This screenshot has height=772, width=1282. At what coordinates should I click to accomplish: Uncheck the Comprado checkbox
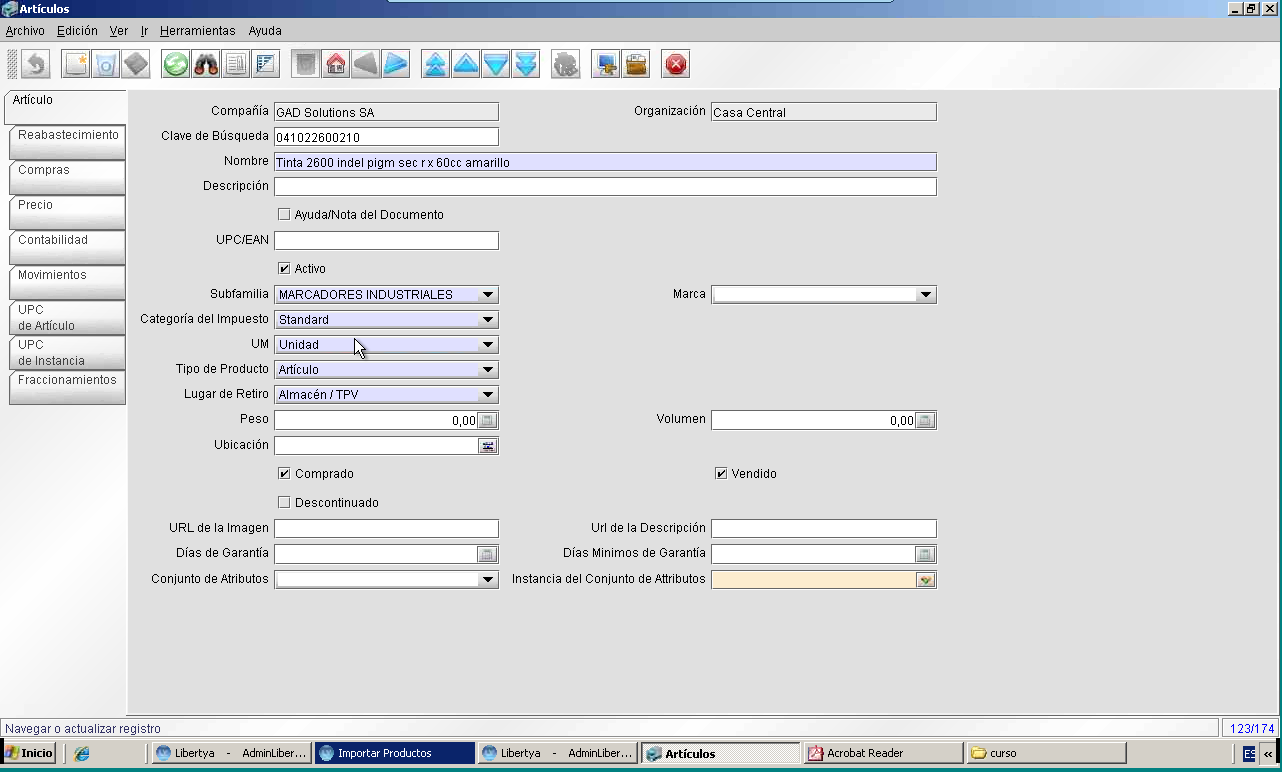[x=284, y=473]
